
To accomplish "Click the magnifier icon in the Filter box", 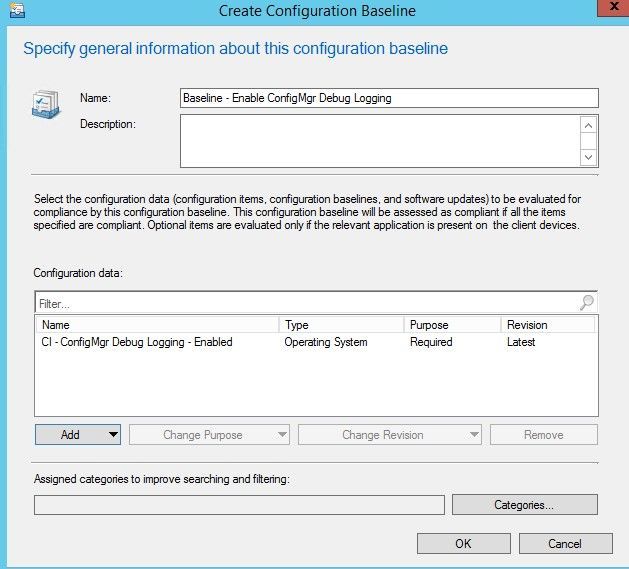I will tap(586, 303).
